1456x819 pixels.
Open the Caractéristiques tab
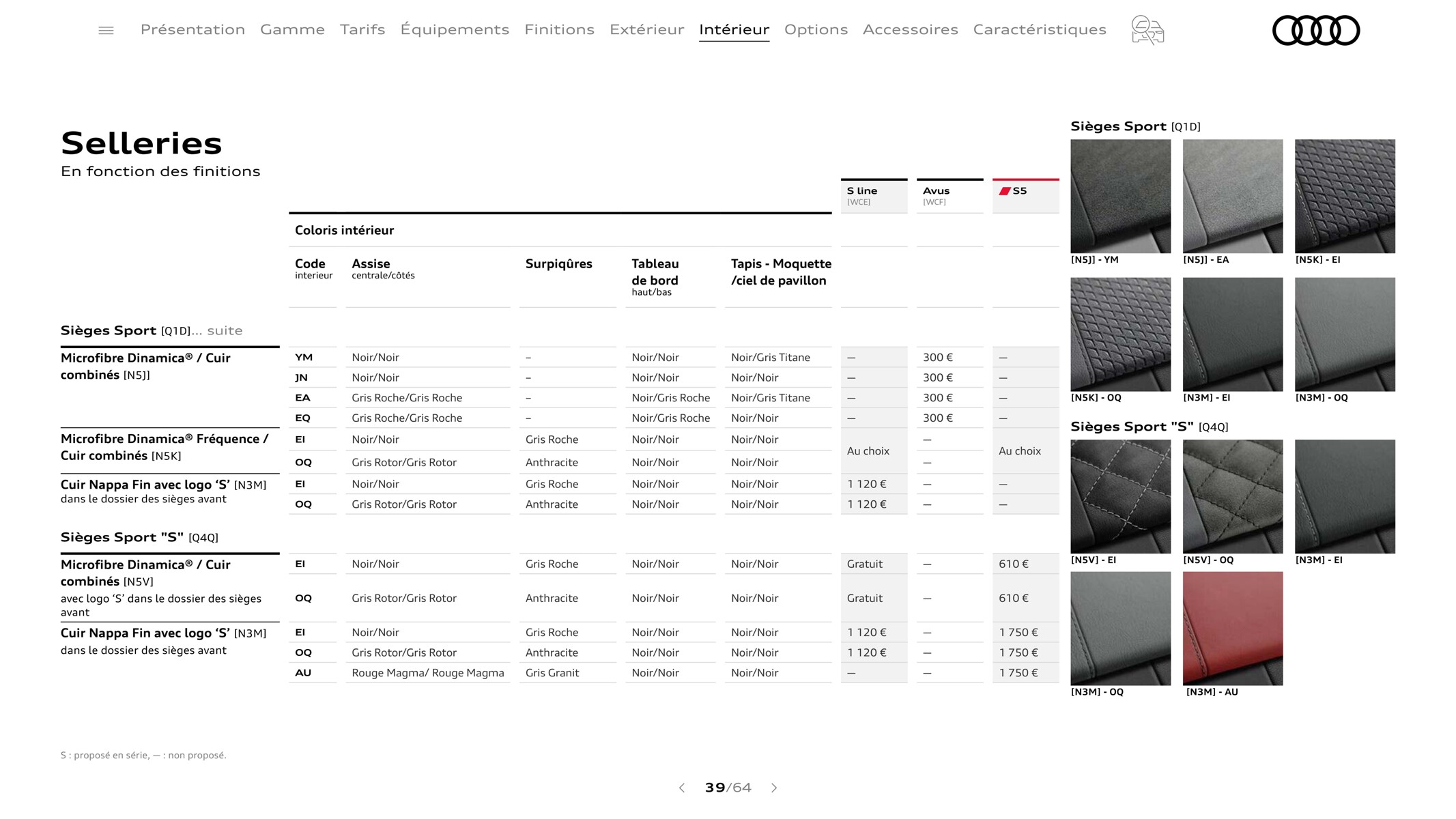coord(1040,29)
